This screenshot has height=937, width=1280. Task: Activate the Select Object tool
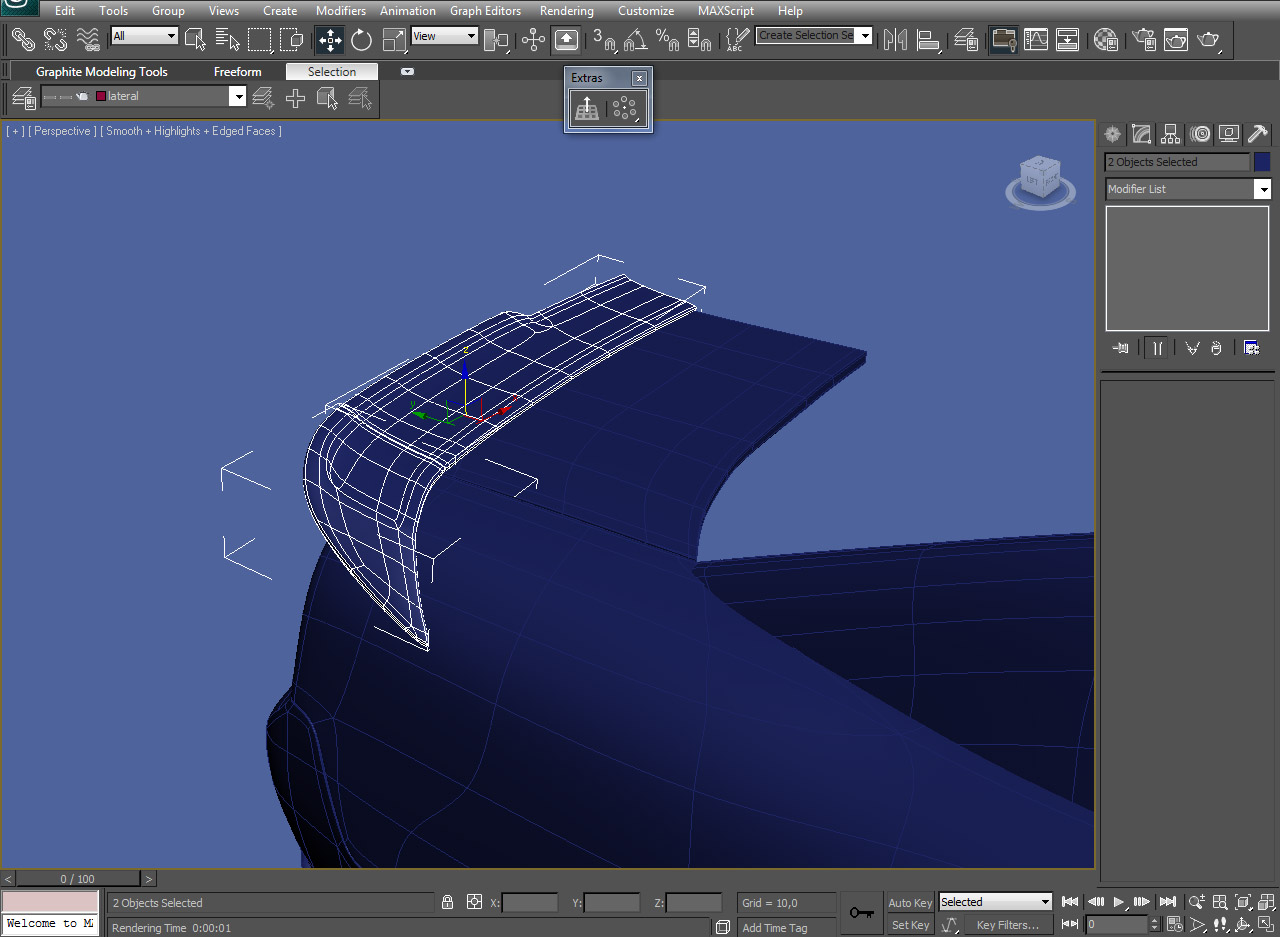click(196, 40)
